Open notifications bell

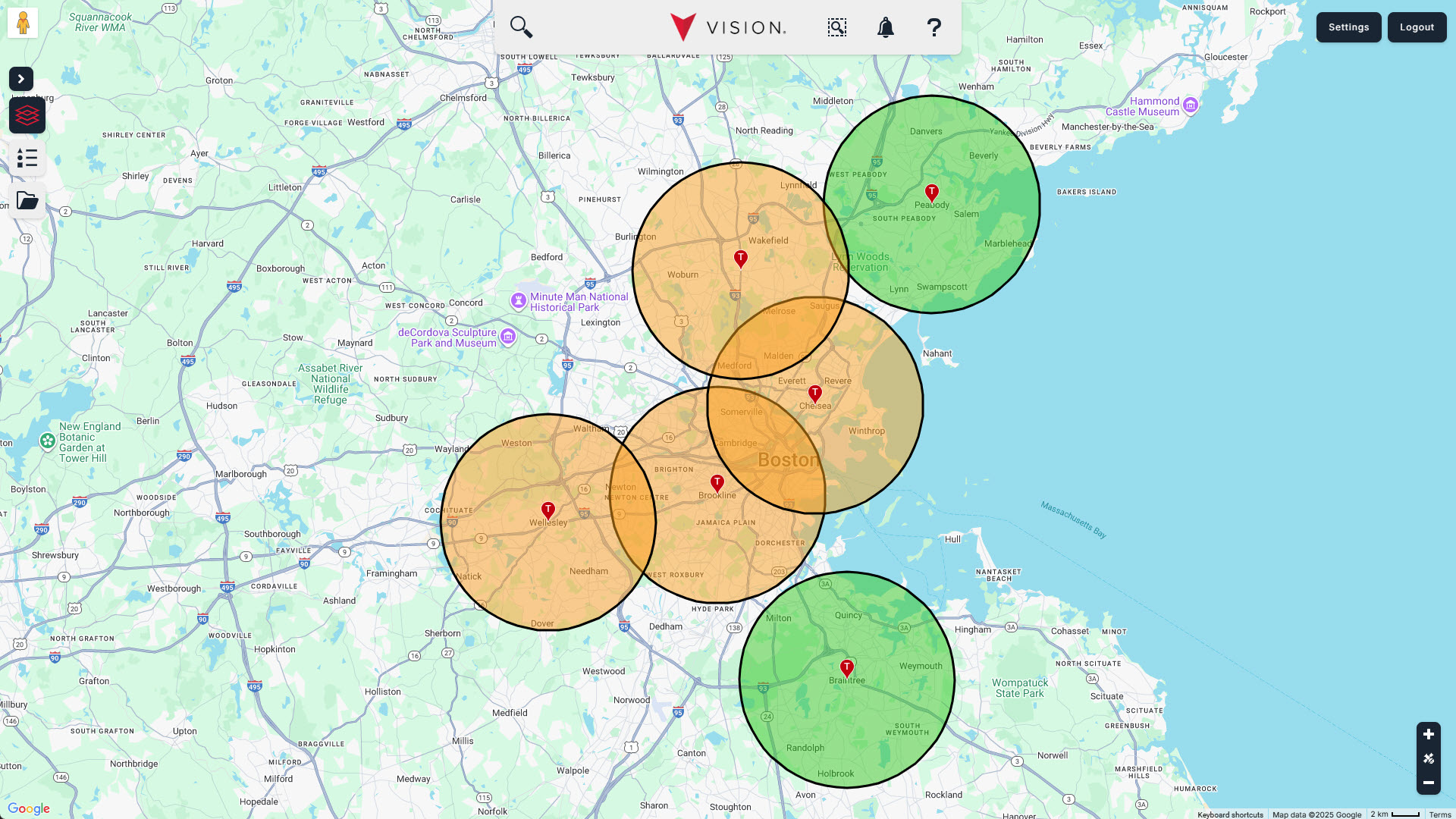click(885, 27)
